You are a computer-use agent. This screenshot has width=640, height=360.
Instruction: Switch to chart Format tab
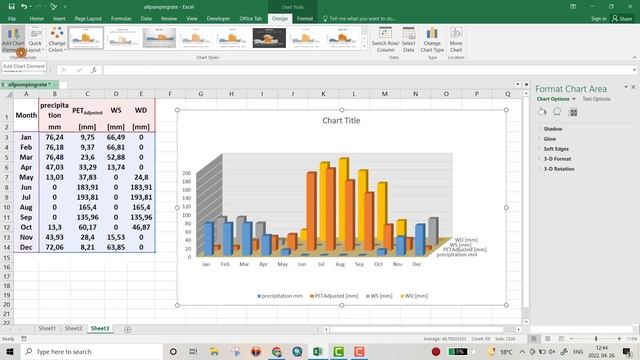[305, 19]
